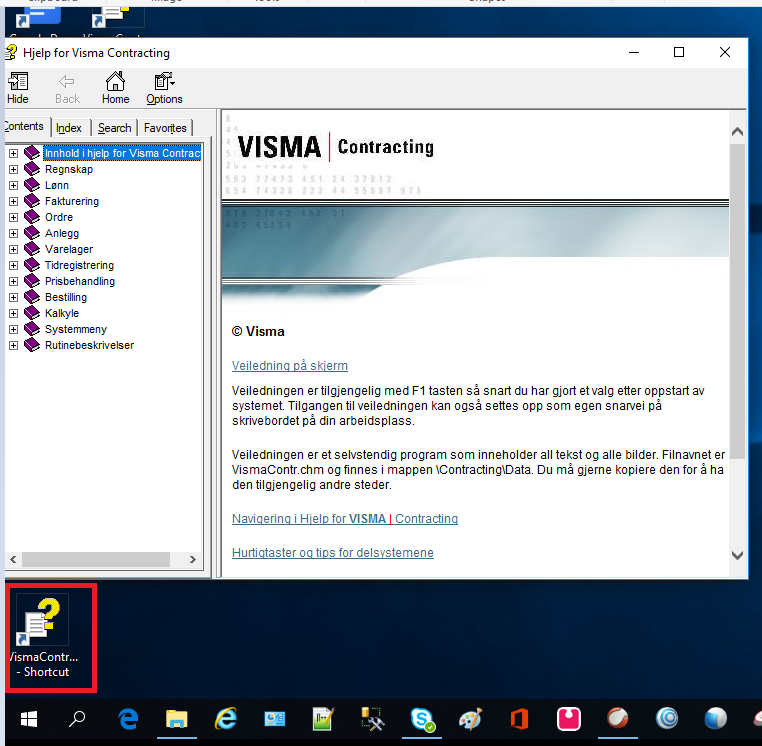
Task: Click the book icon beside Regnskap
Action: pyautogui.click(x=32, y=169)
